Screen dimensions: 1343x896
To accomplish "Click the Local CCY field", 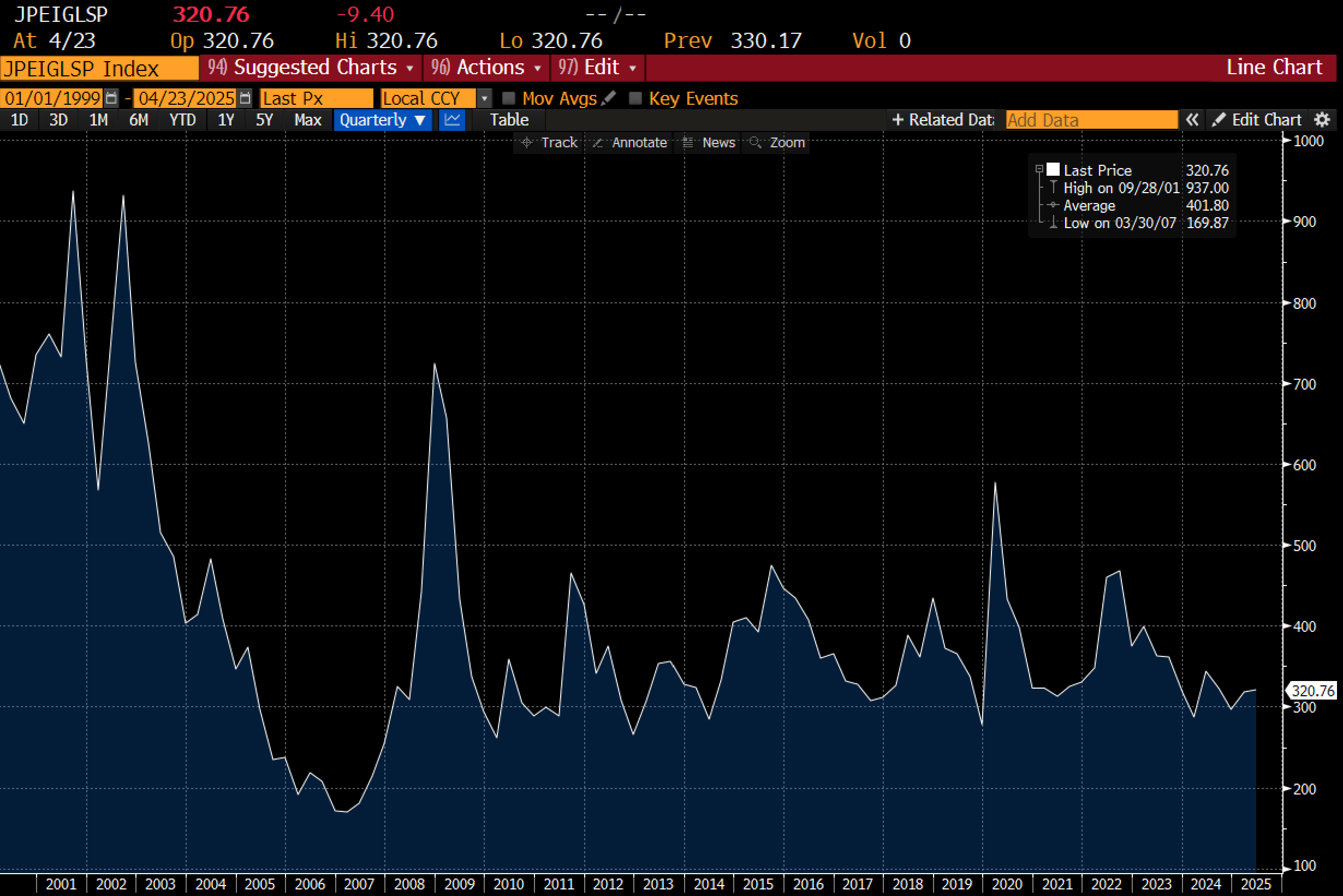I will pos(427,98).
